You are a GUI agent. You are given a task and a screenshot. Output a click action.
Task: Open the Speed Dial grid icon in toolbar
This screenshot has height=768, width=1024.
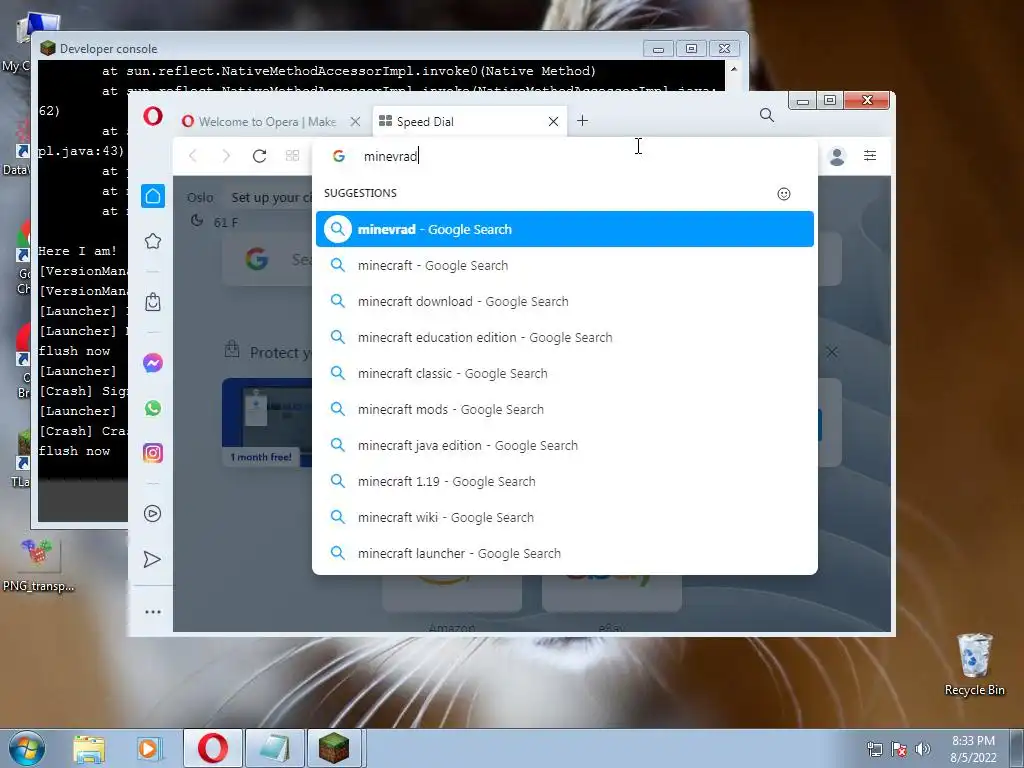293,155
